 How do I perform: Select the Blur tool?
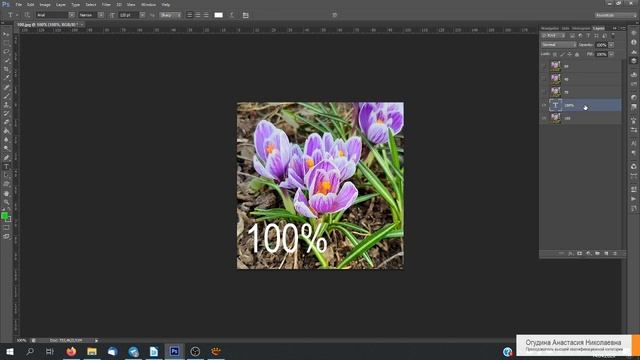[7, 140]
